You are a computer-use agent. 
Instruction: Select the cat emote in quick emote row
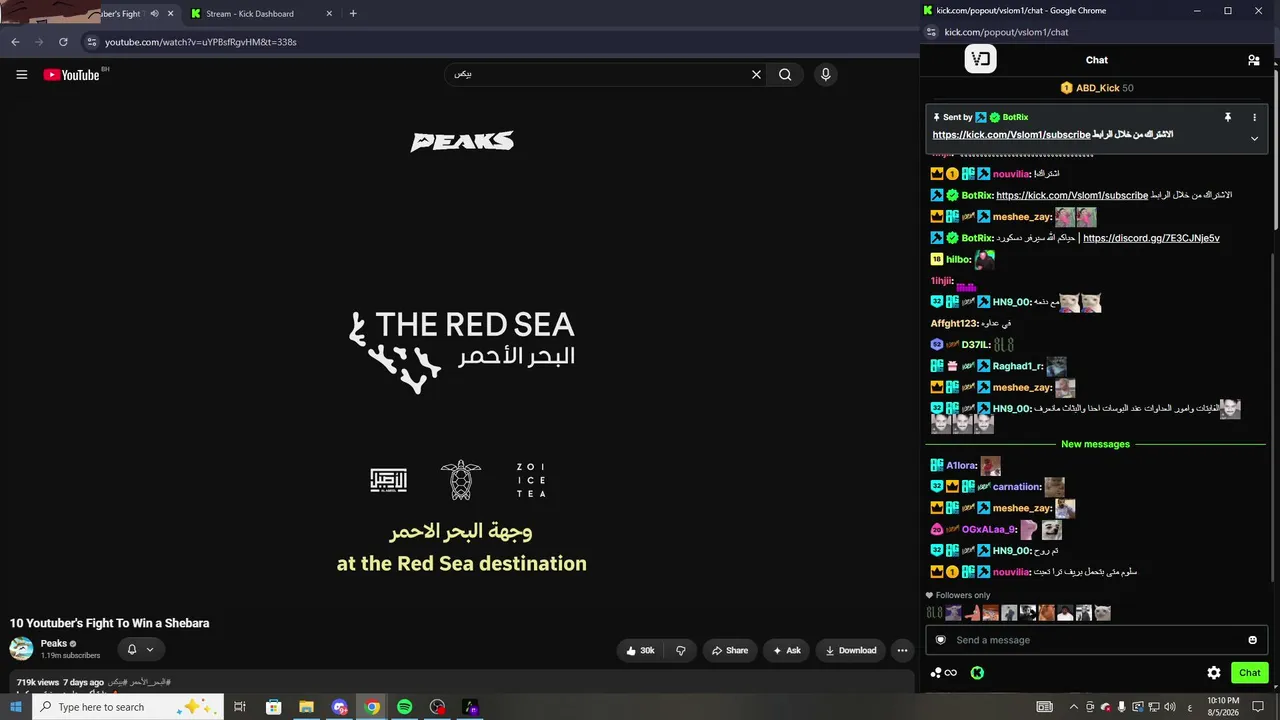point(1102,613)
